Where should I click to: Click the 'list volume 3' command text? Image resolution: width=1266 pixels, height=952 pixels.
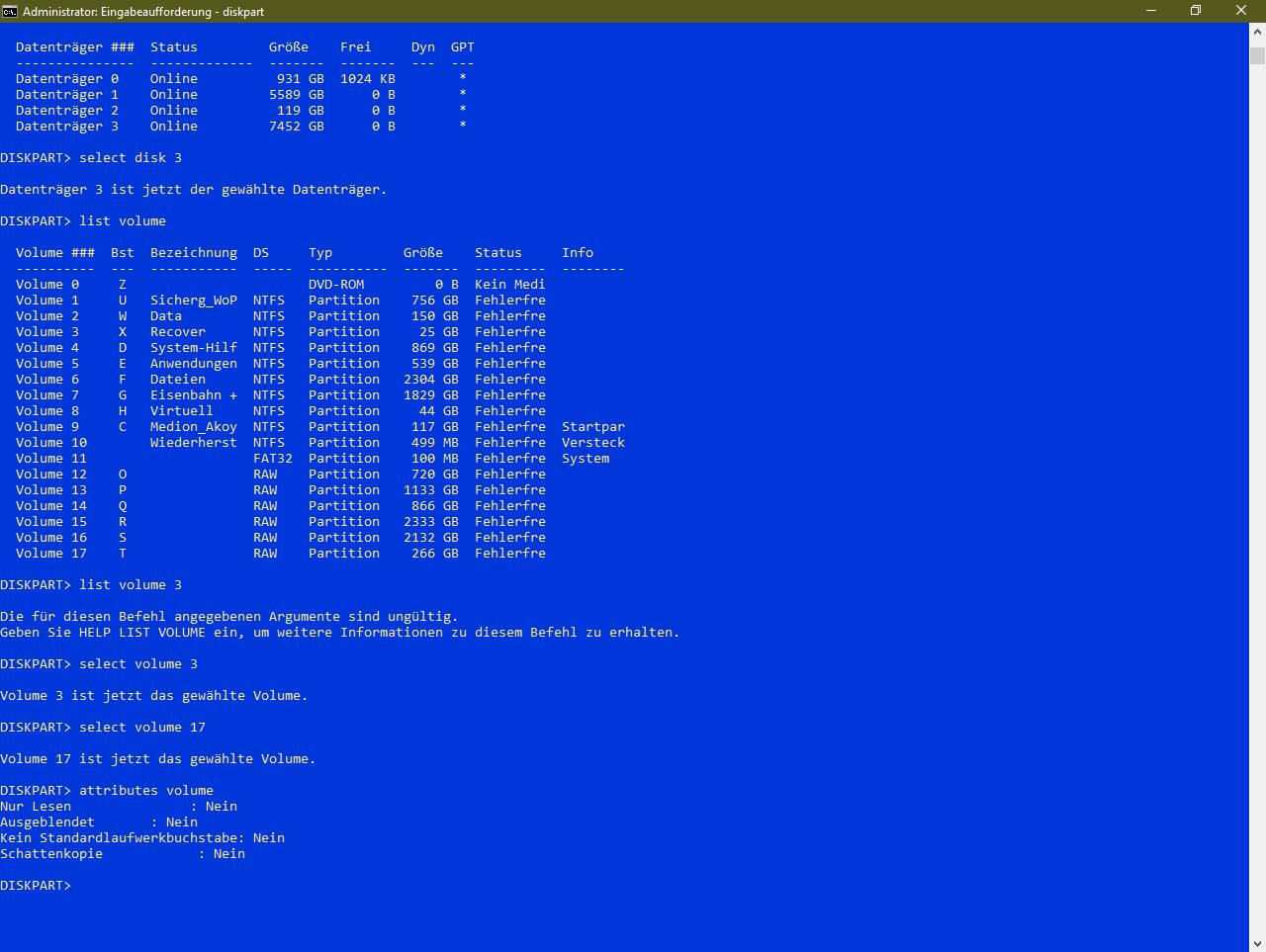click(131, 585)
